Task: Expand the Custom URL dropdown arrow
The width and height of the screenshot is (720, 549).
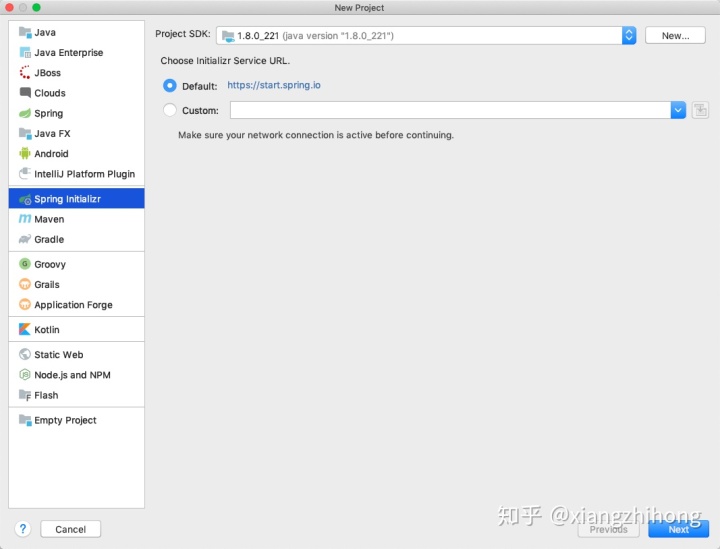Action: (678, 110)
